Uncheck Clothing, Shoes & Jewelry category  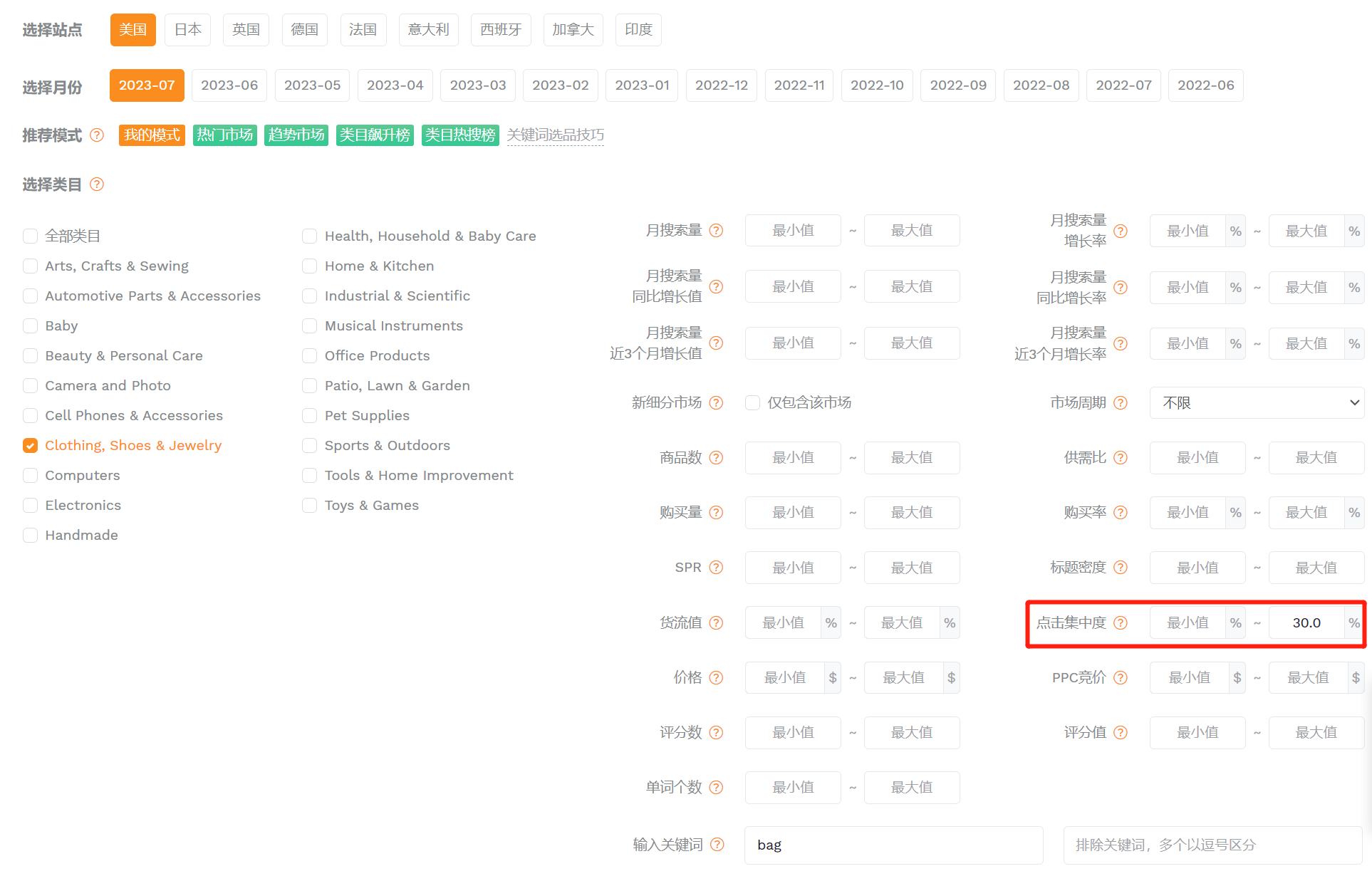[30, 446]
